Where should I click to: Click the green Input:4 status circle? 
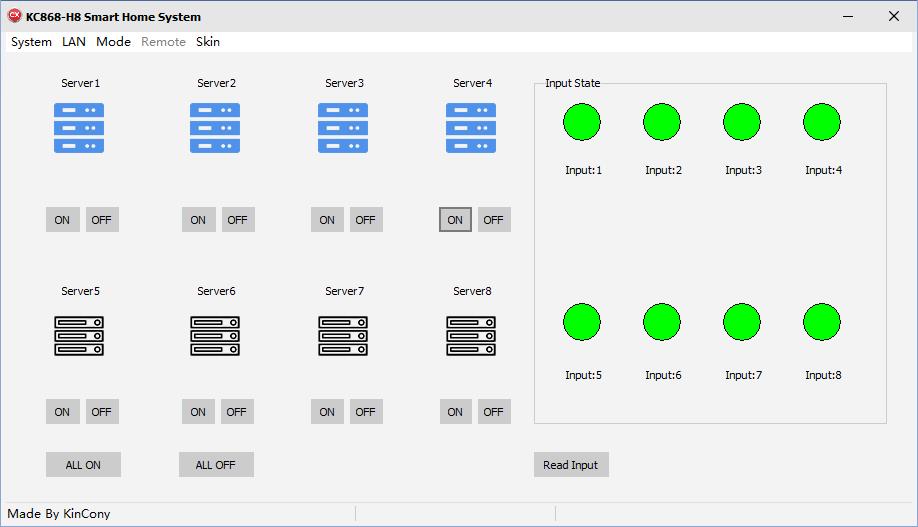(x=822, y=122)
